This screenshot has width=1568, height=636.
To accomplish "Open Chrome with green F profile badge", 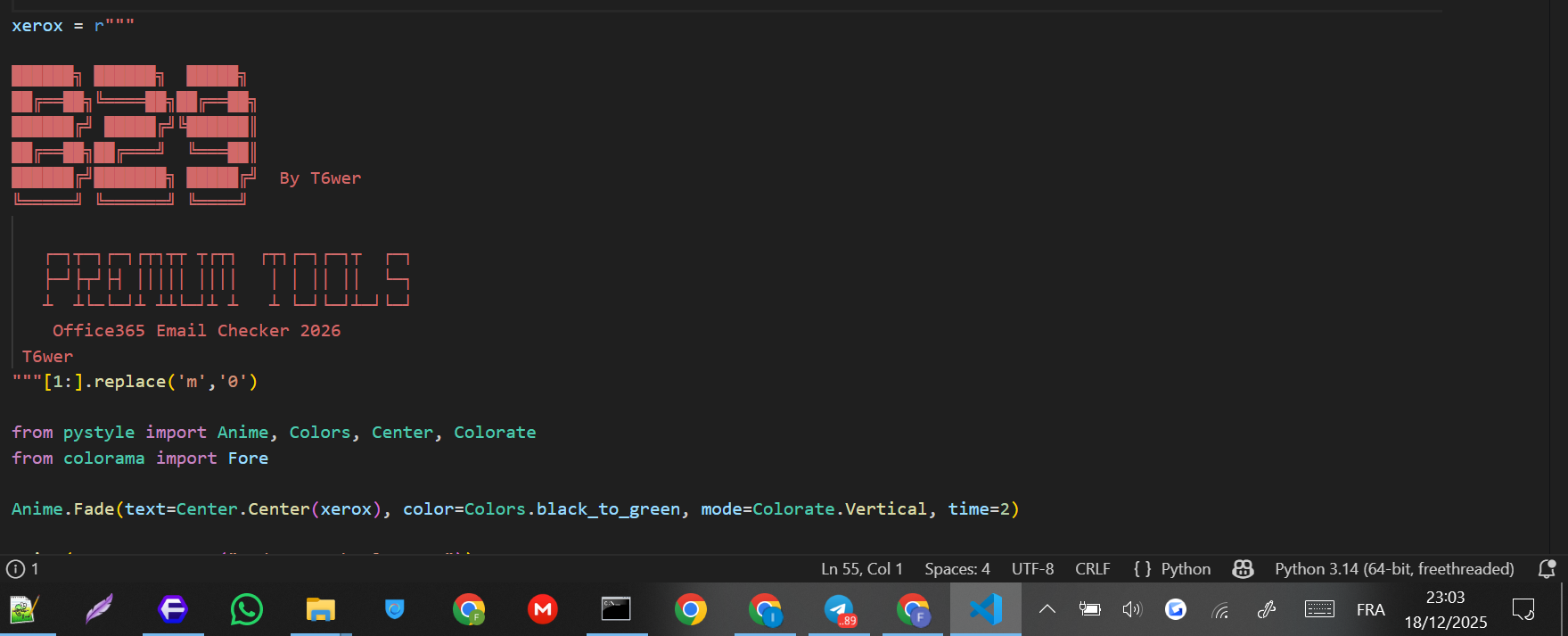I will pyautogui.click(x=468, y=610).
